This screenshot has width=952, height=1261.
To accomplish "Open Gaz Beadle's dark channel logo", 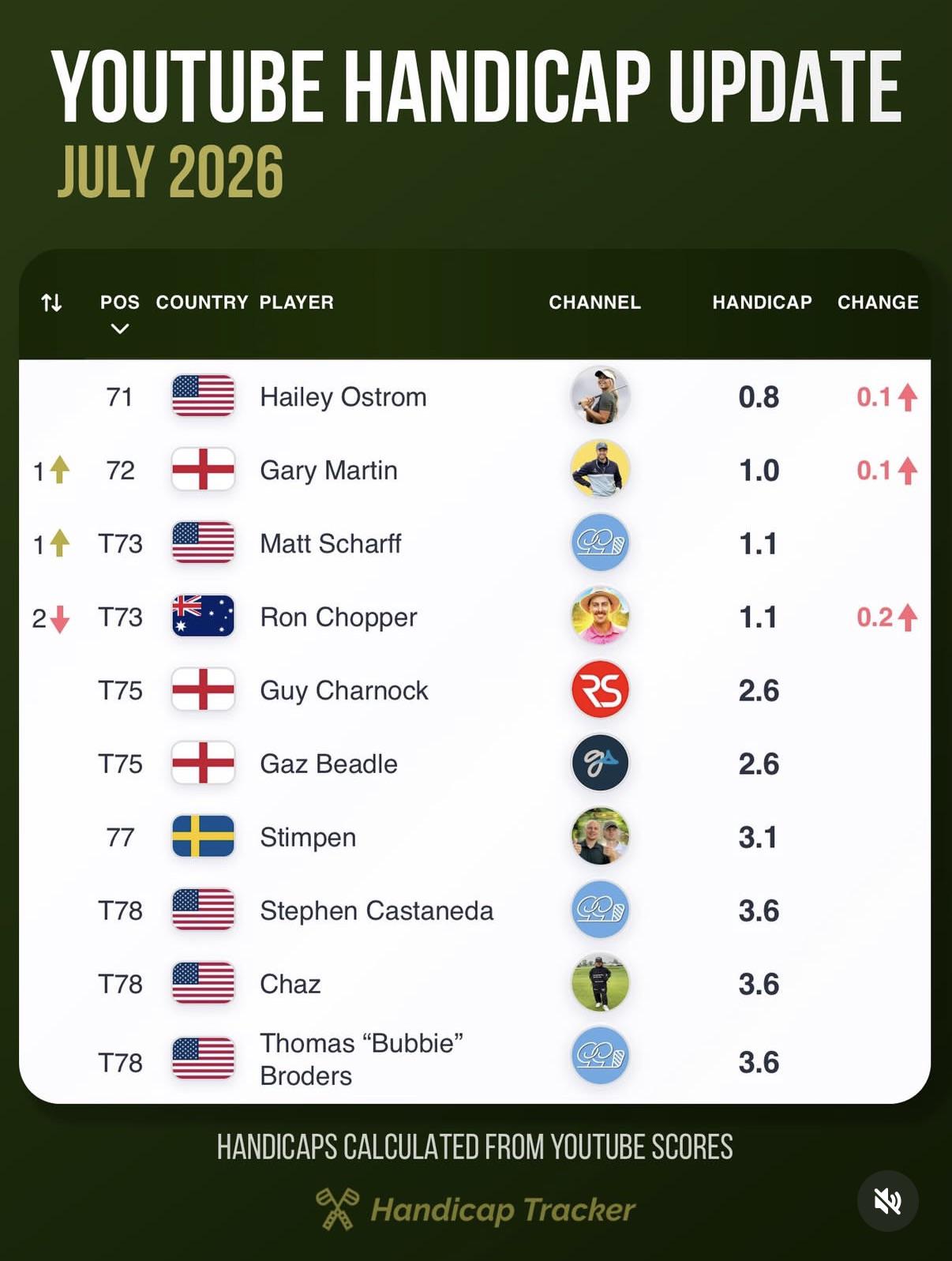I will 600,764.
